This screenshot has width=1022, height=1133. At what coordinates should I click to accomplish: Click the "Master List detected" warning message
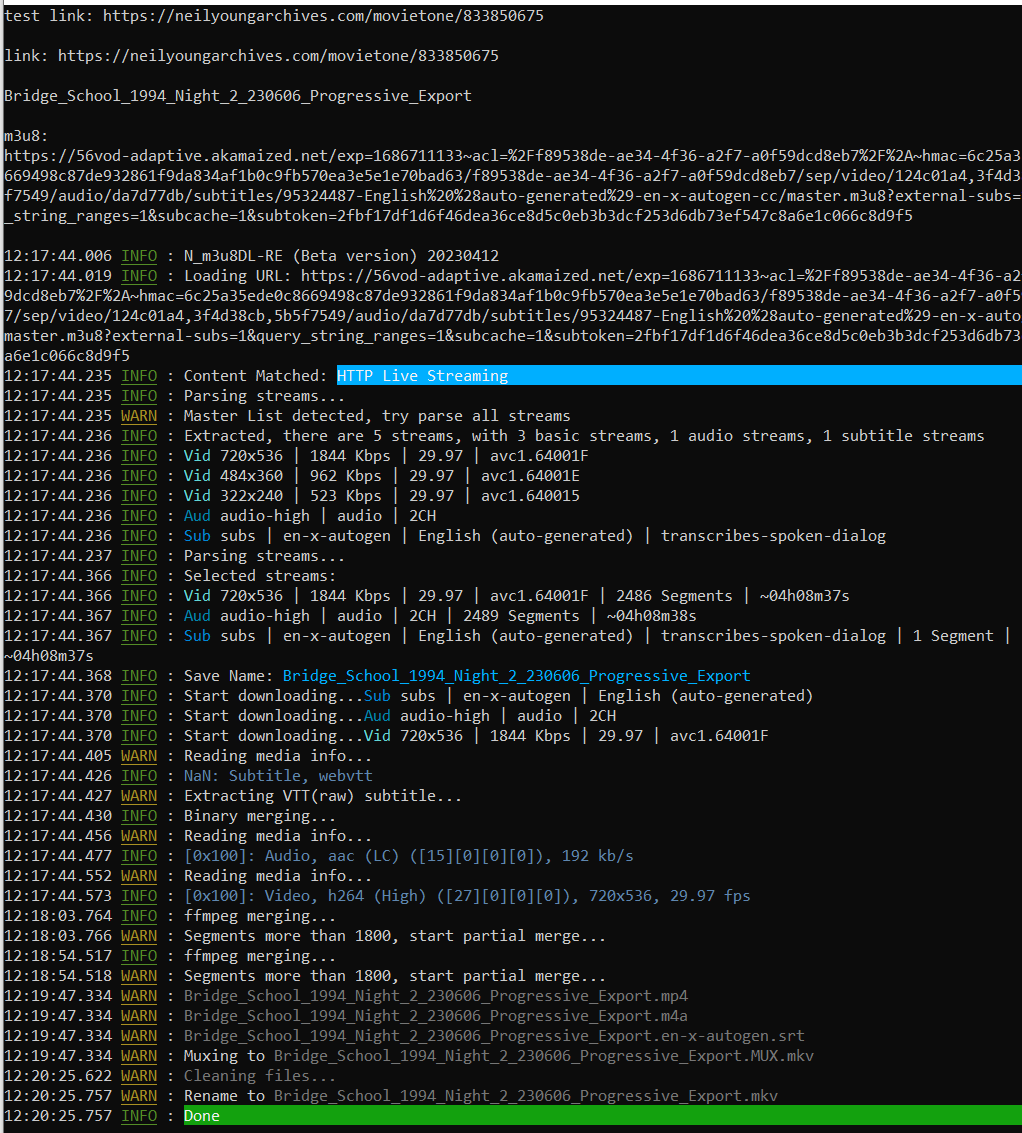[376, 416]
